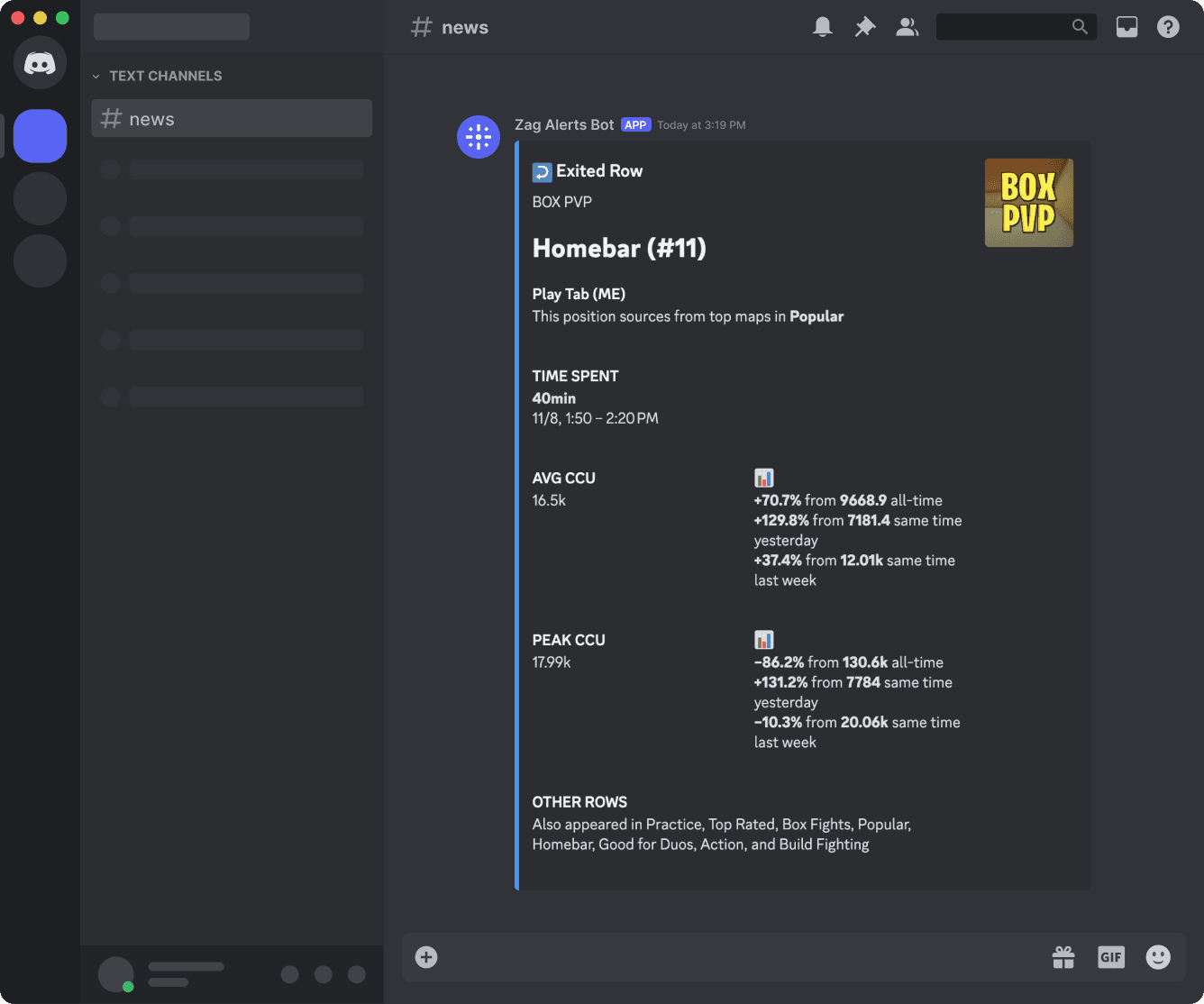Open GIF picker button

[x=1111, y=957]
